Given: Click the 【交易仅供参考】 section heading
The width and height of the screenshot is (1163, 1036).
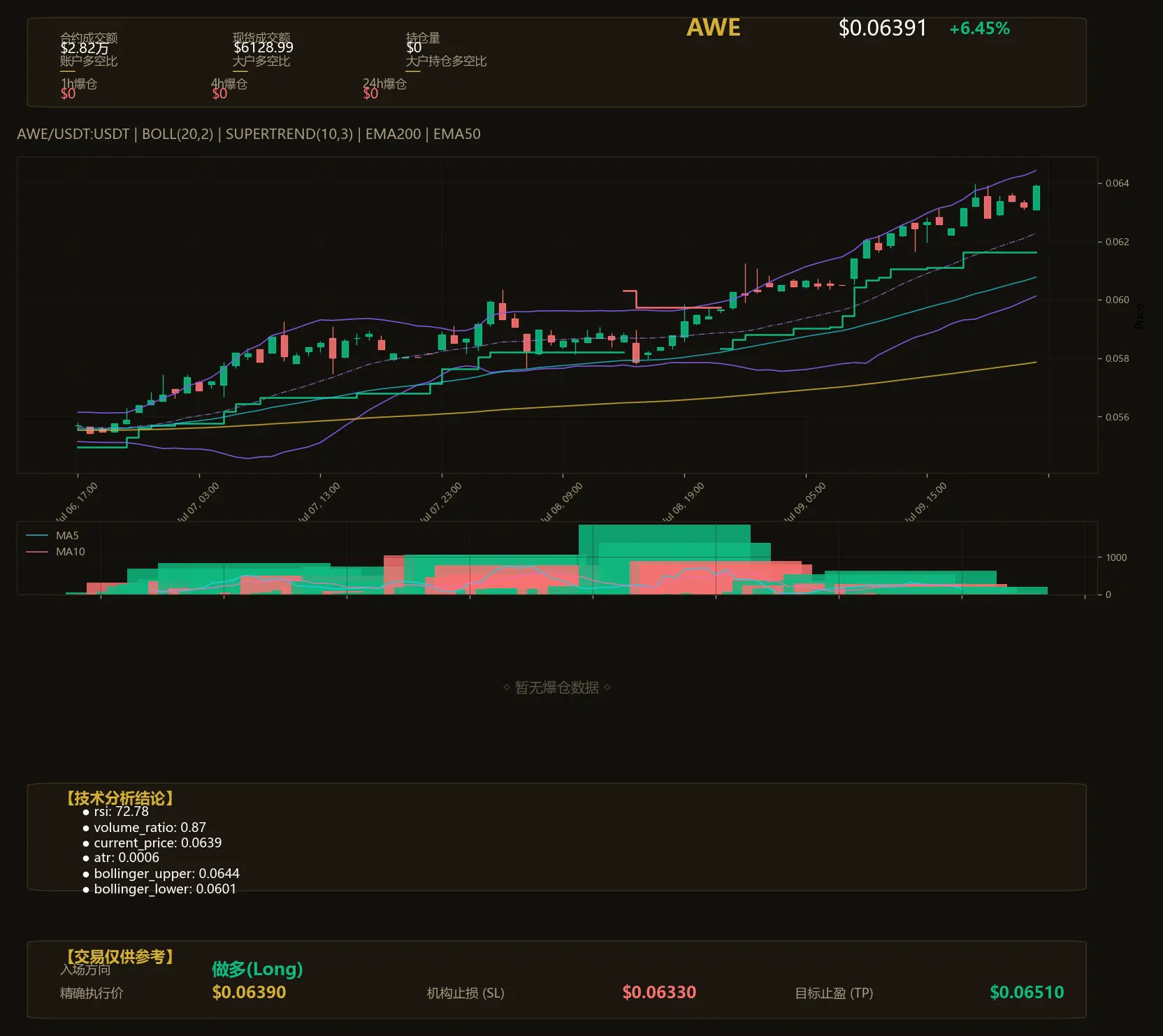Looking at the screenshot, I should [120, 956].
